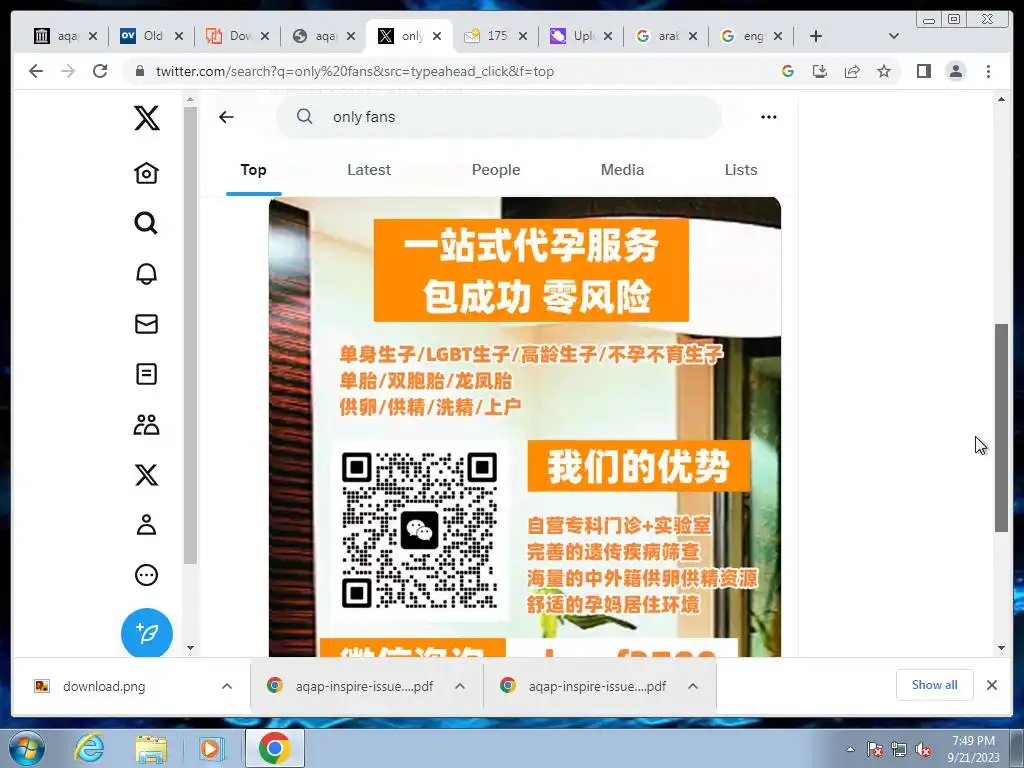Click the blue compose post button
This screenshot has width=1024, height=768.
[x=147, y=633]
